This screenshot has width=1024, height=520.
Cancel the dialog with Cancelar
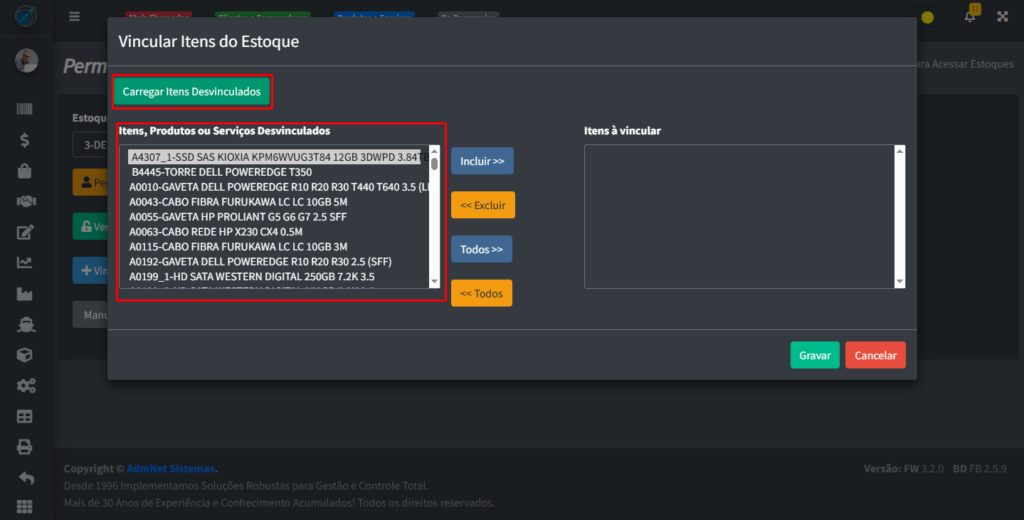[x=875, y=355]
